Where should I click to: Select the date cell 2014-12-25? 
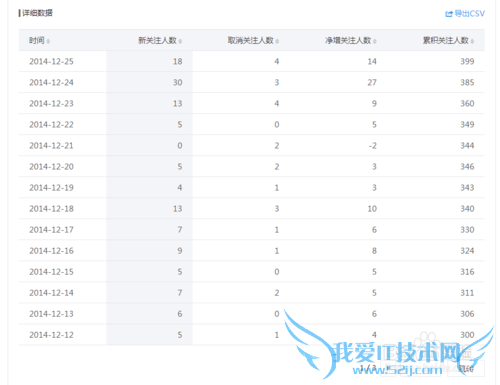51,62
